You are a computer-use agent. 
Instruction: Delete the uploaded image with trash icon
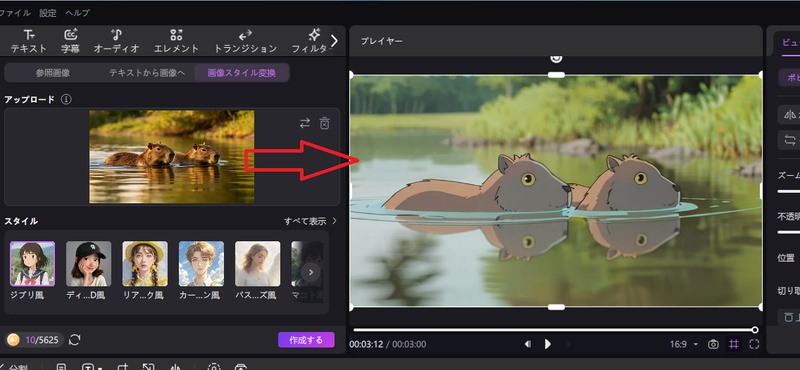click(x=324, y=123)
